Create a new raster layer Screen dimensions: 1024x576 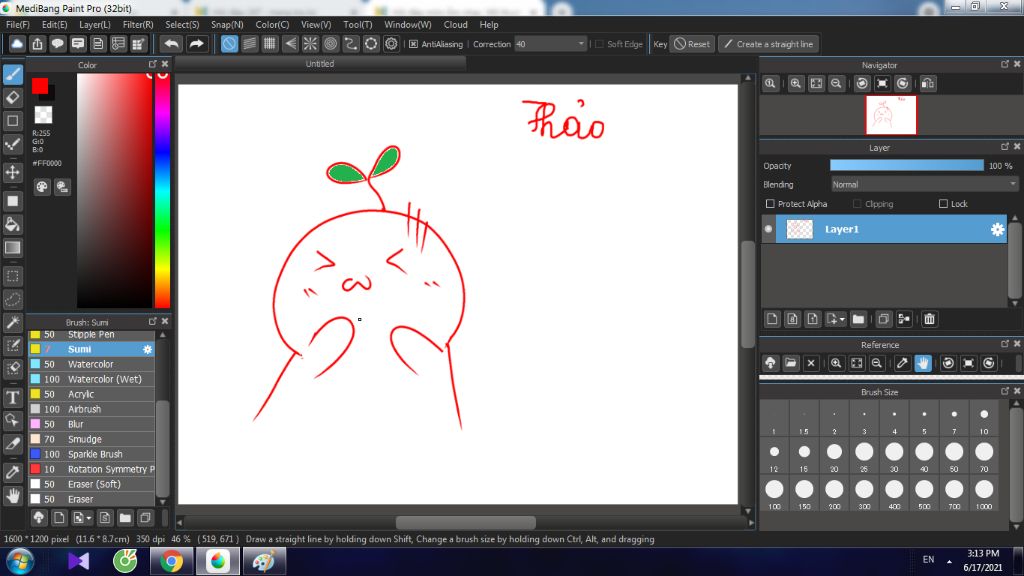[772, 319]
